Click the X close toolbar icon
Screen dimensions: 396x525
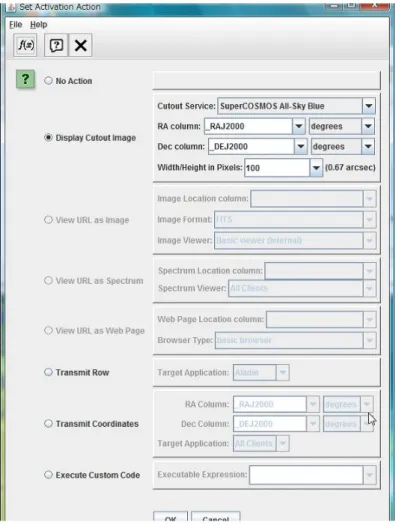coord(80,45)
